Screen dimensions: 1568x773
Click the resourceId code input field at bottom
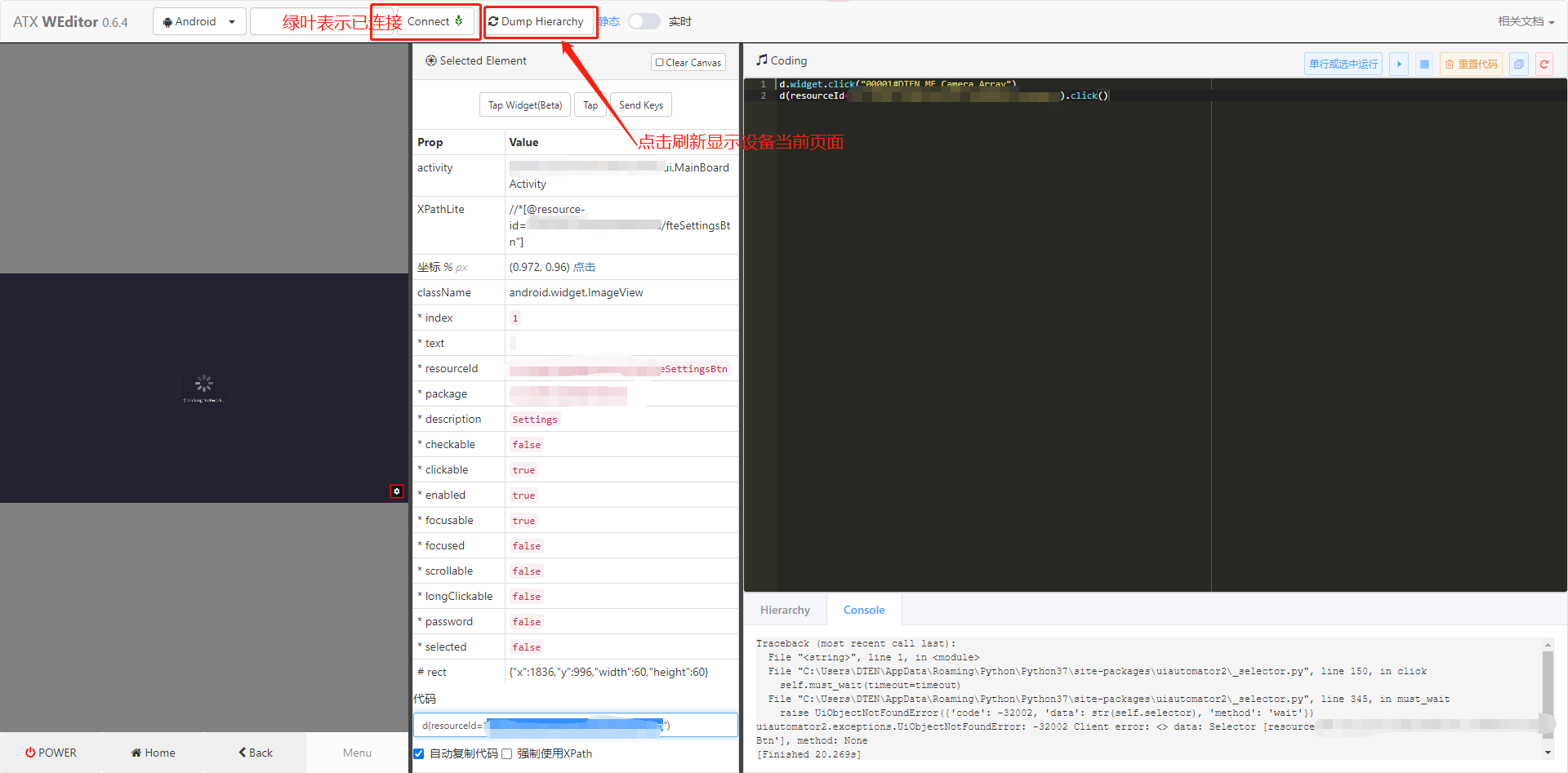coord(575,725)
